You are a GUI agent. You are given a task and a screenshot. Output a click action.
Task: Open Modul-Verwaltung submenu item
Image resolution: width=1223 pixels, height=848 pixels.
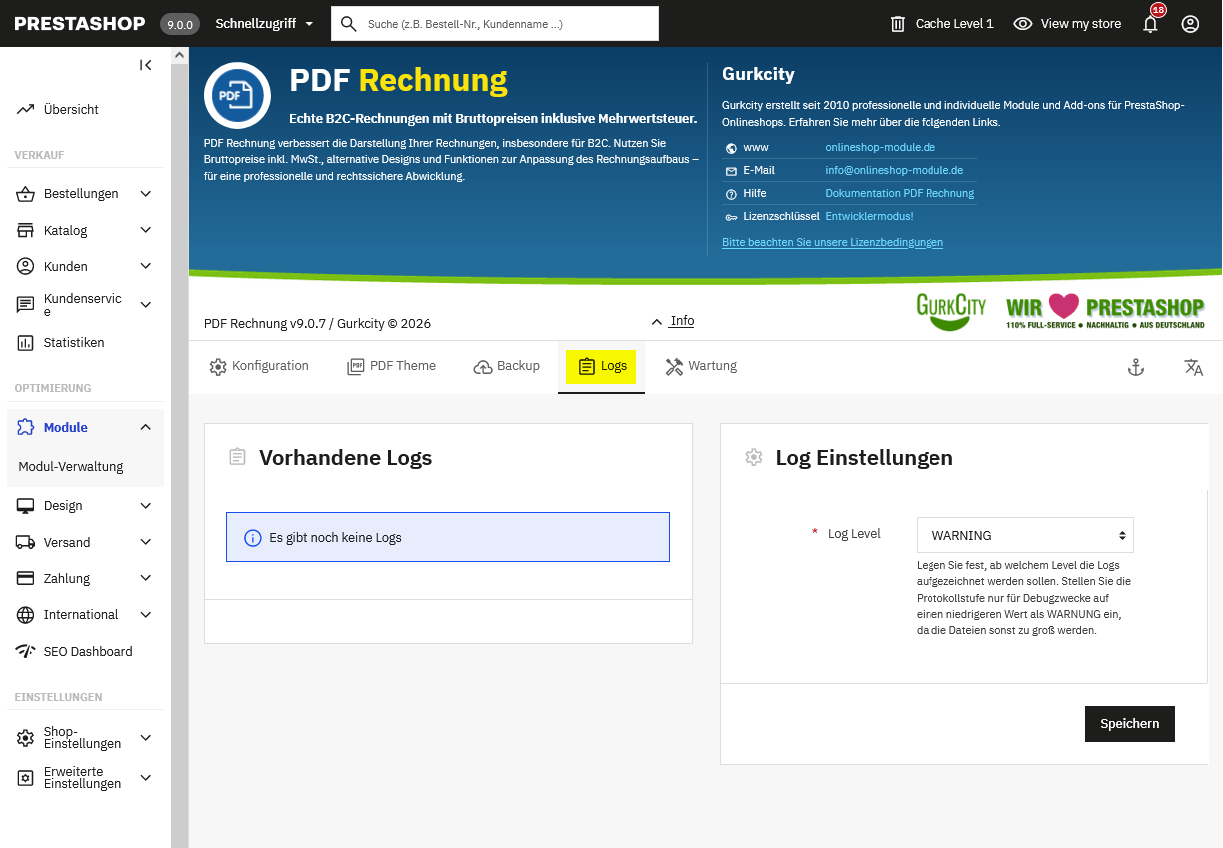(71, 467)
